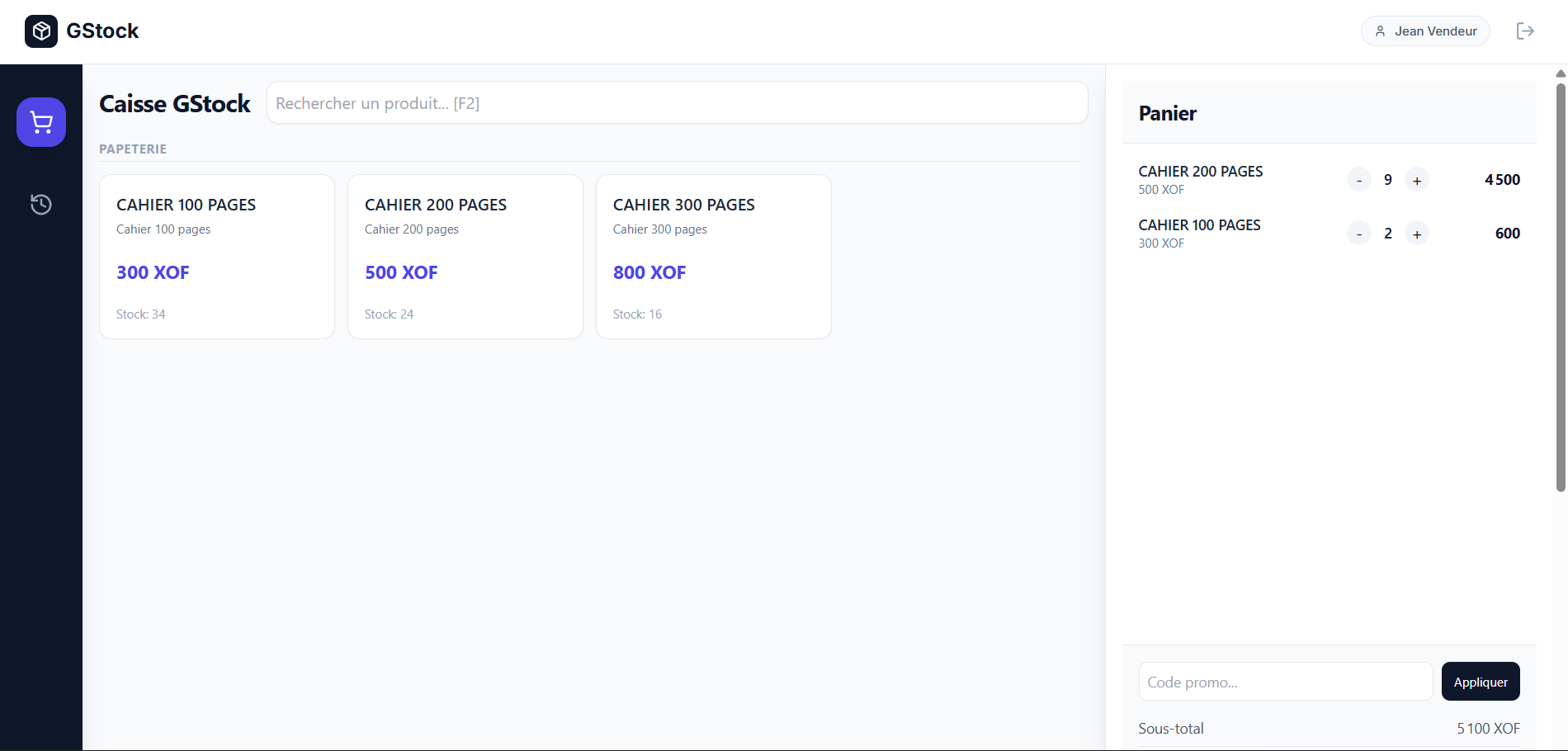Click the 600 line total in cart
This screenshot has height=751, width=1568.
coord(1508,234)
